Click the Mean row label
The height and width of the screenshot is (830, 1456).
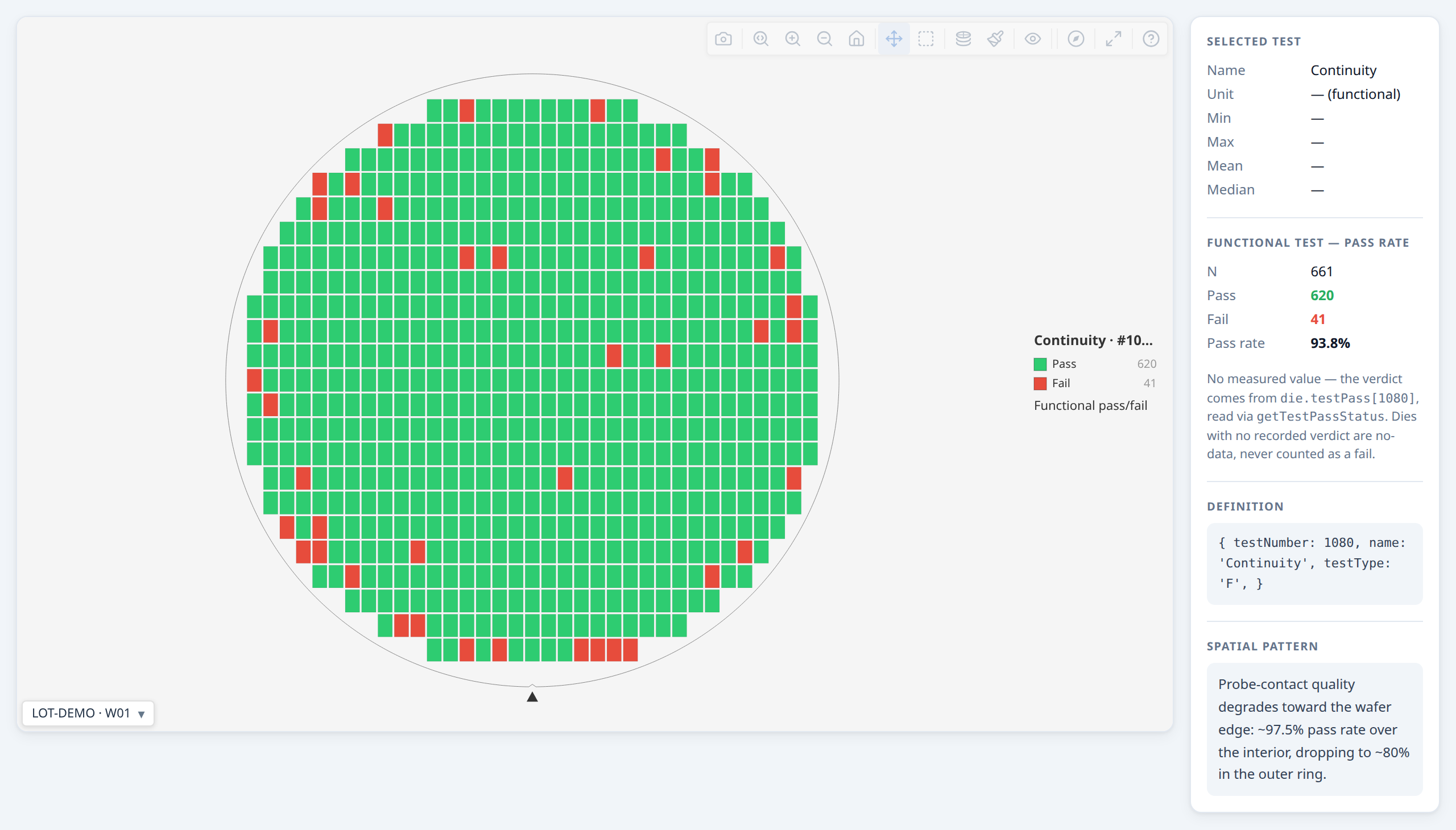(1225, 166)
